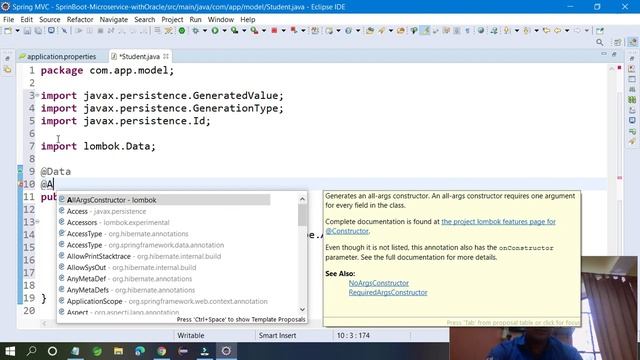Click the proposal list scroll down arrow

point(302,309)
